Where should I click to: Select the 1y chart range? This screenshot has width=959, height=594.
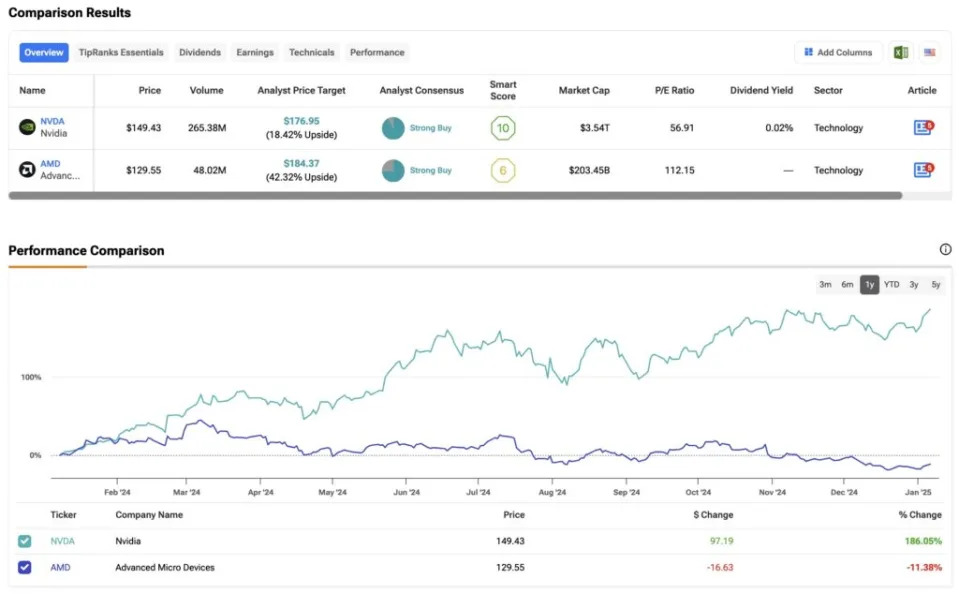click(x=870, y=284)
